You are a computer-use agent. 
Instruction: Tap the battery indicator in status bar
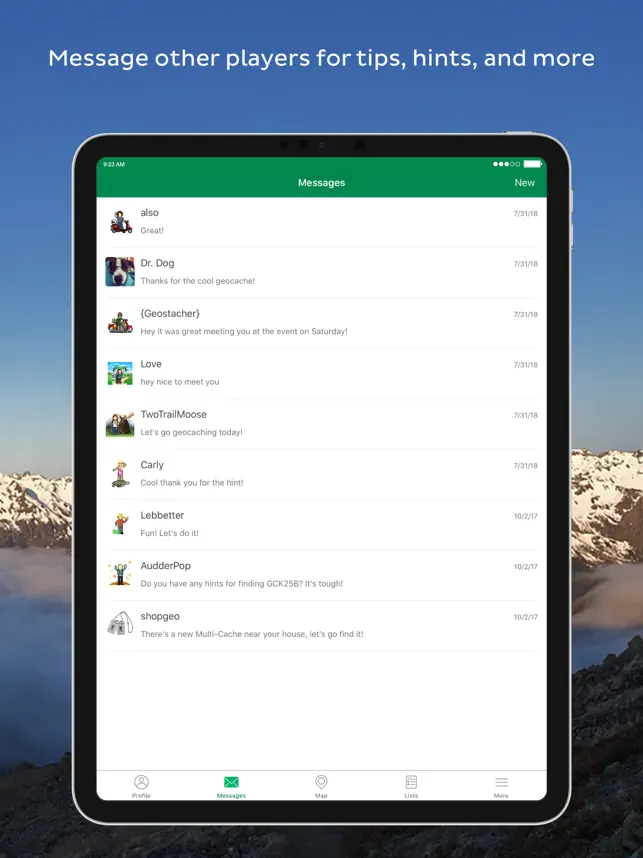pos(532,164)
